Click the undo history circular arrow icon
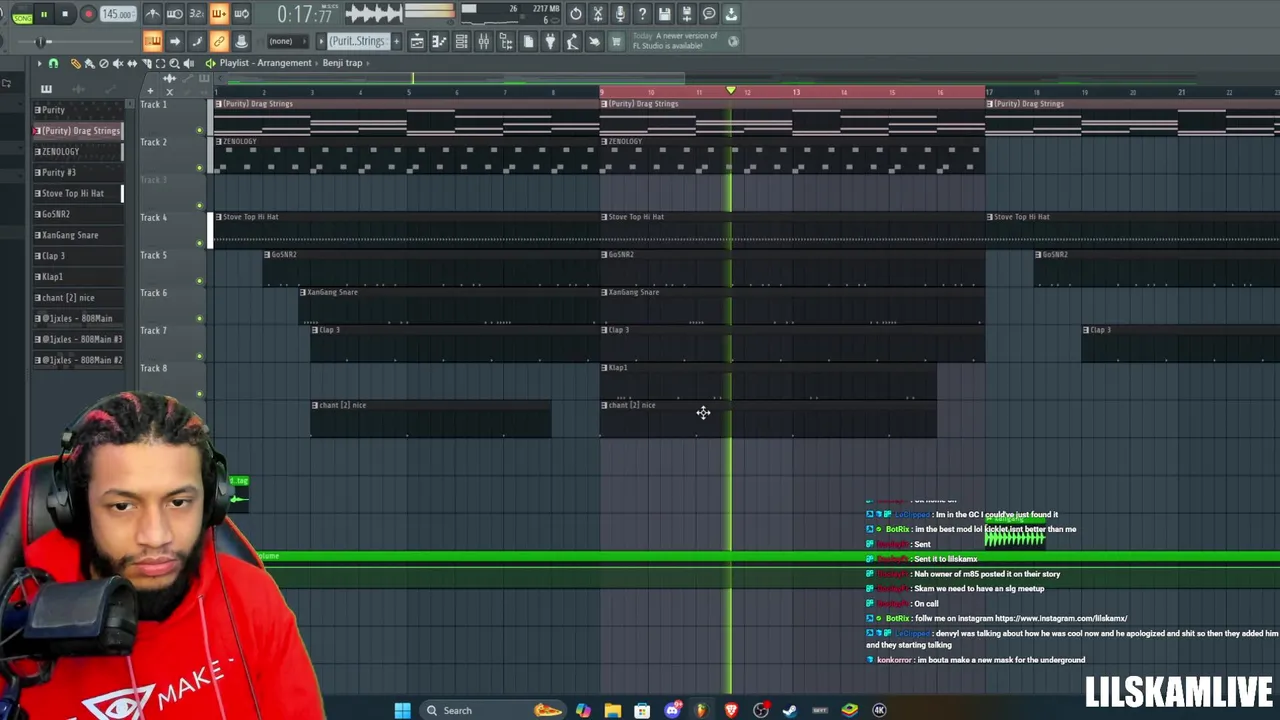 (576, 14)
